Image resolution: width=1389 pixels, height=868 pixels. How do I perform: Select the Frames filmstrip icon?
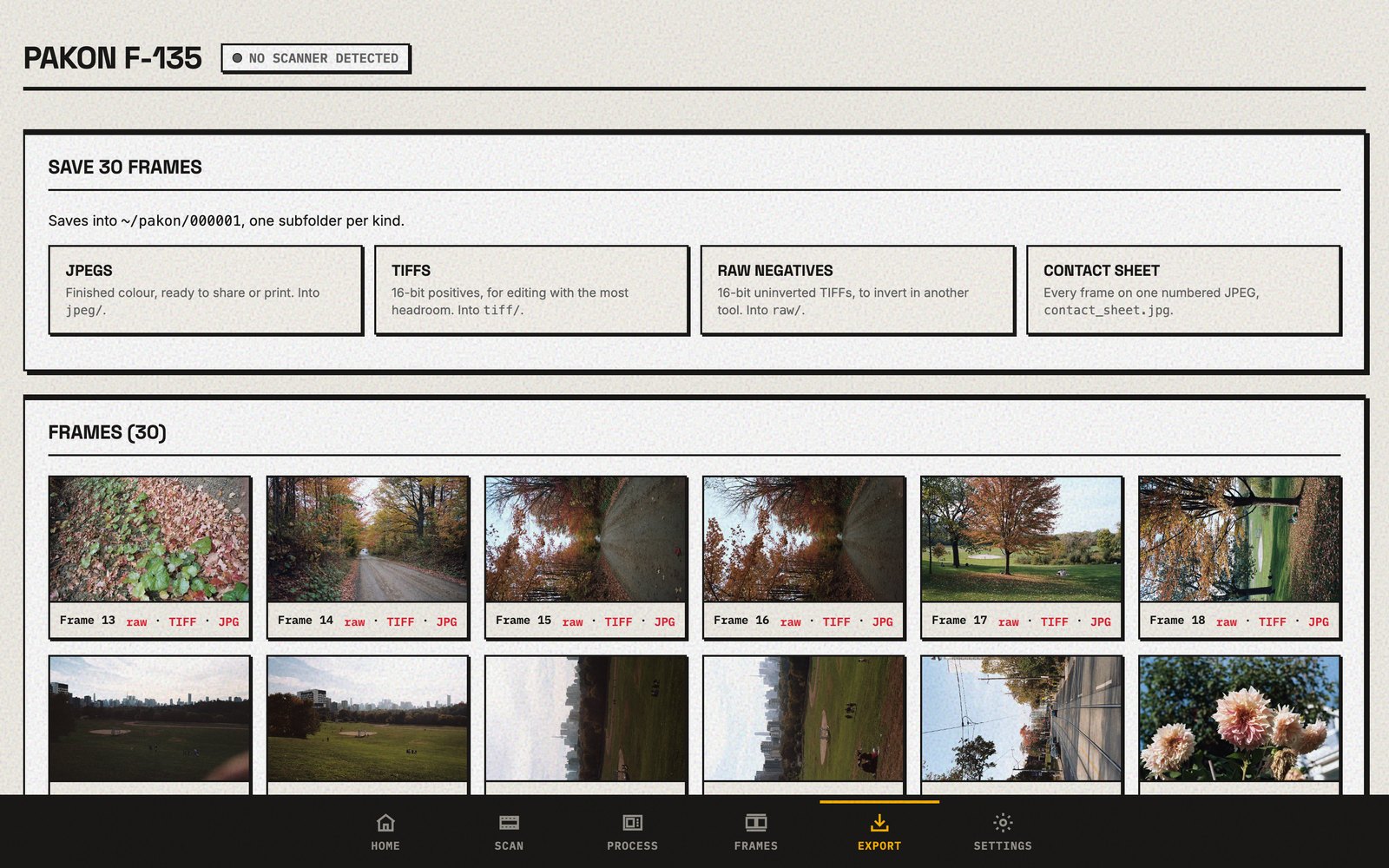click(x=756, y=822)
